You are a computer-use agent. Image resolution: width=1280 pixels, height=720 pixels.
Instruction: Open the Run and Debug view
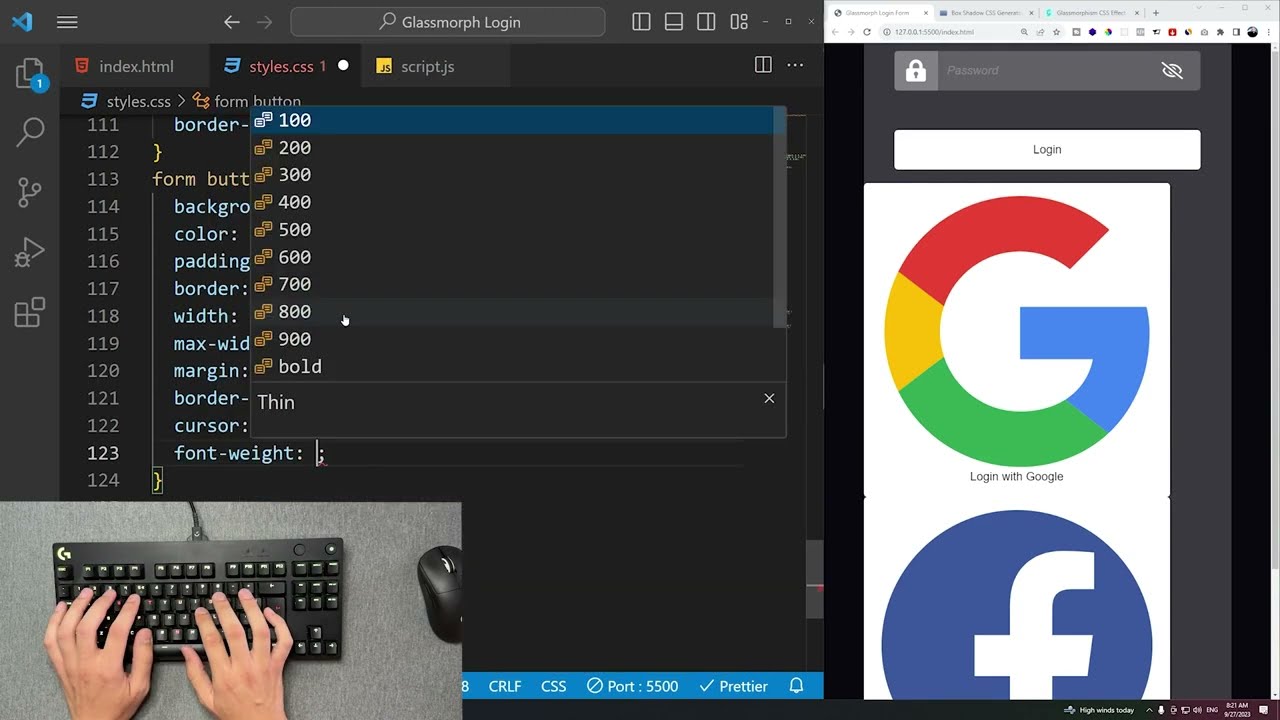click(x=31, y=252)
